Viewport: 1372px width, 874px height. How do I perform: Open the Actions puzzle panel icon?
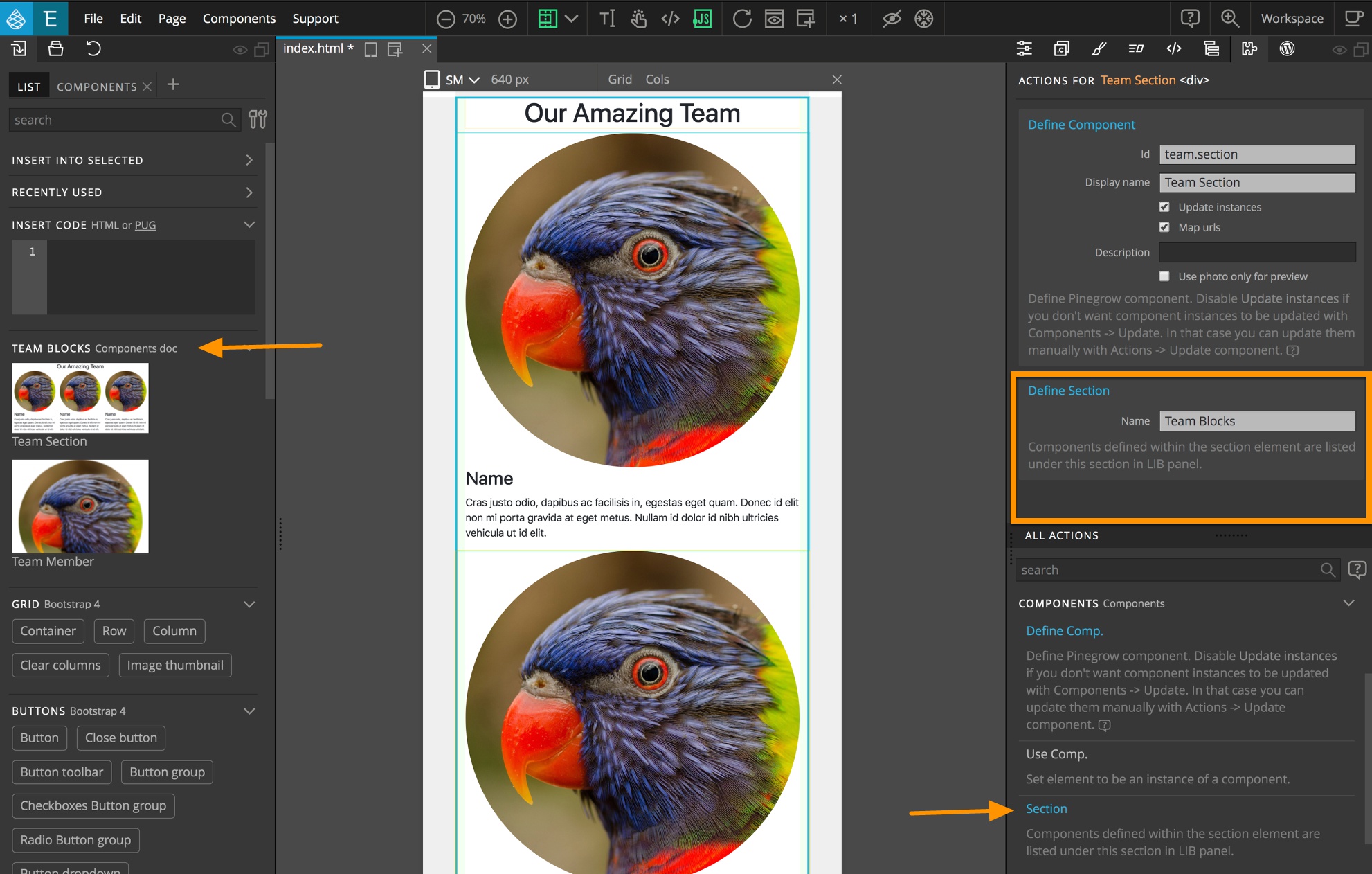(x=1249, y=48)
